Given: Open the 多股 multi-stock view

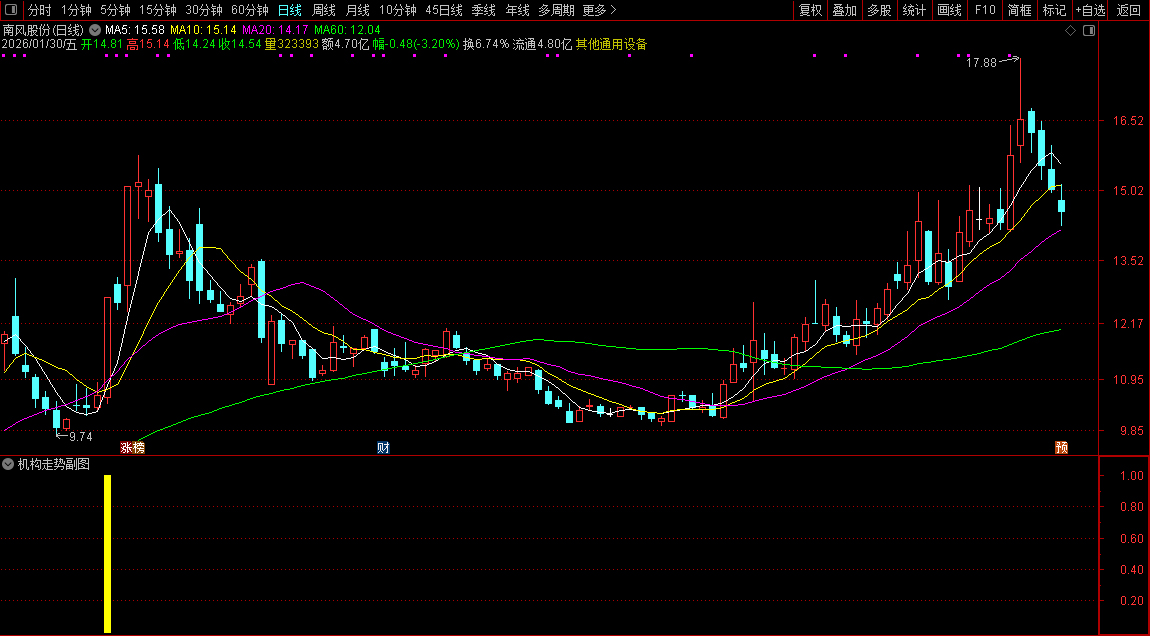Looking at the screenshot, I should pos(879,10).
